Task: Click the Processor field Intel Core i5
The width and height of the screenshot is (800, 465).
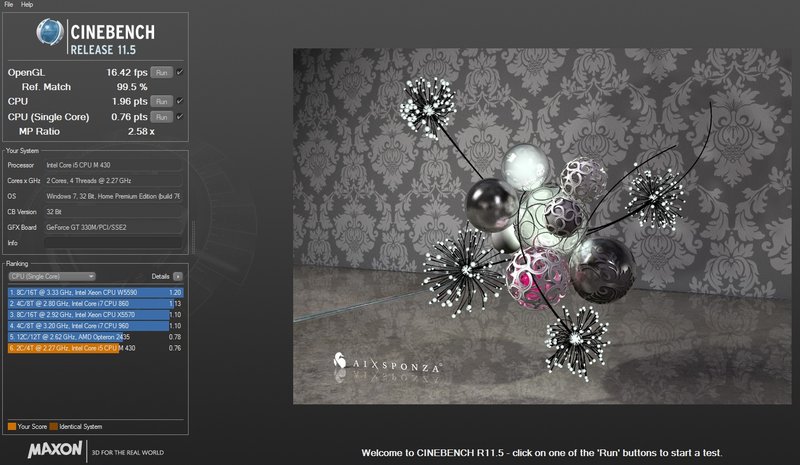Action: 113,165
